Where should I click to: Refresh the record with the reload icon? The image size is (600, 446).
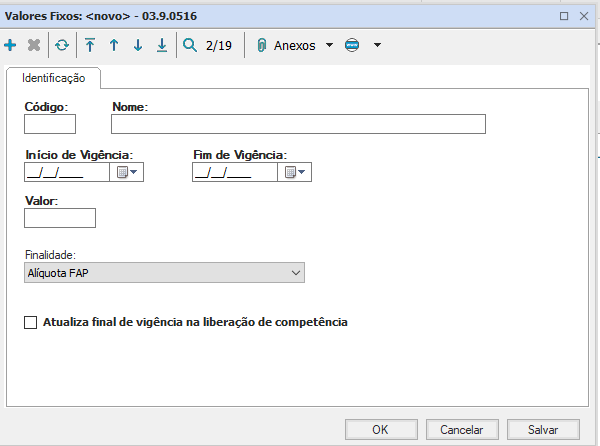62,45
